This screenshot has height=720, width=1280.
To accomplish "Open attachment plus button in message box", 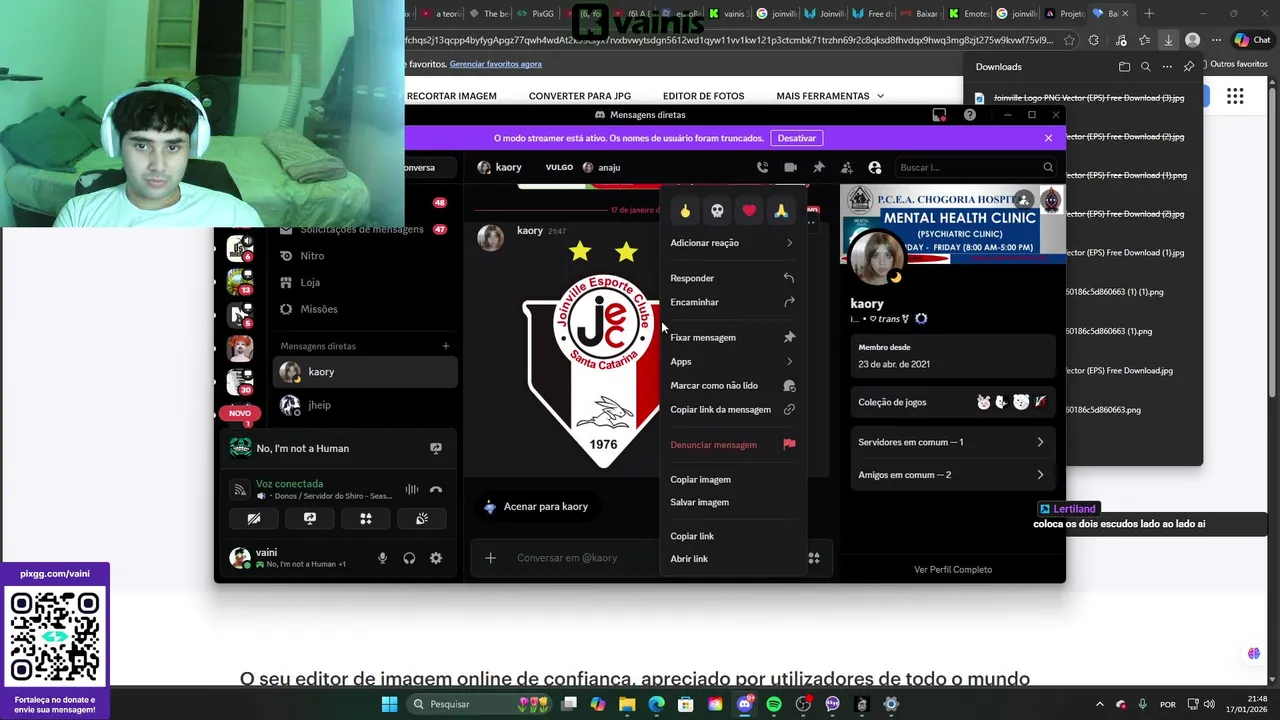I will (490, 557).
